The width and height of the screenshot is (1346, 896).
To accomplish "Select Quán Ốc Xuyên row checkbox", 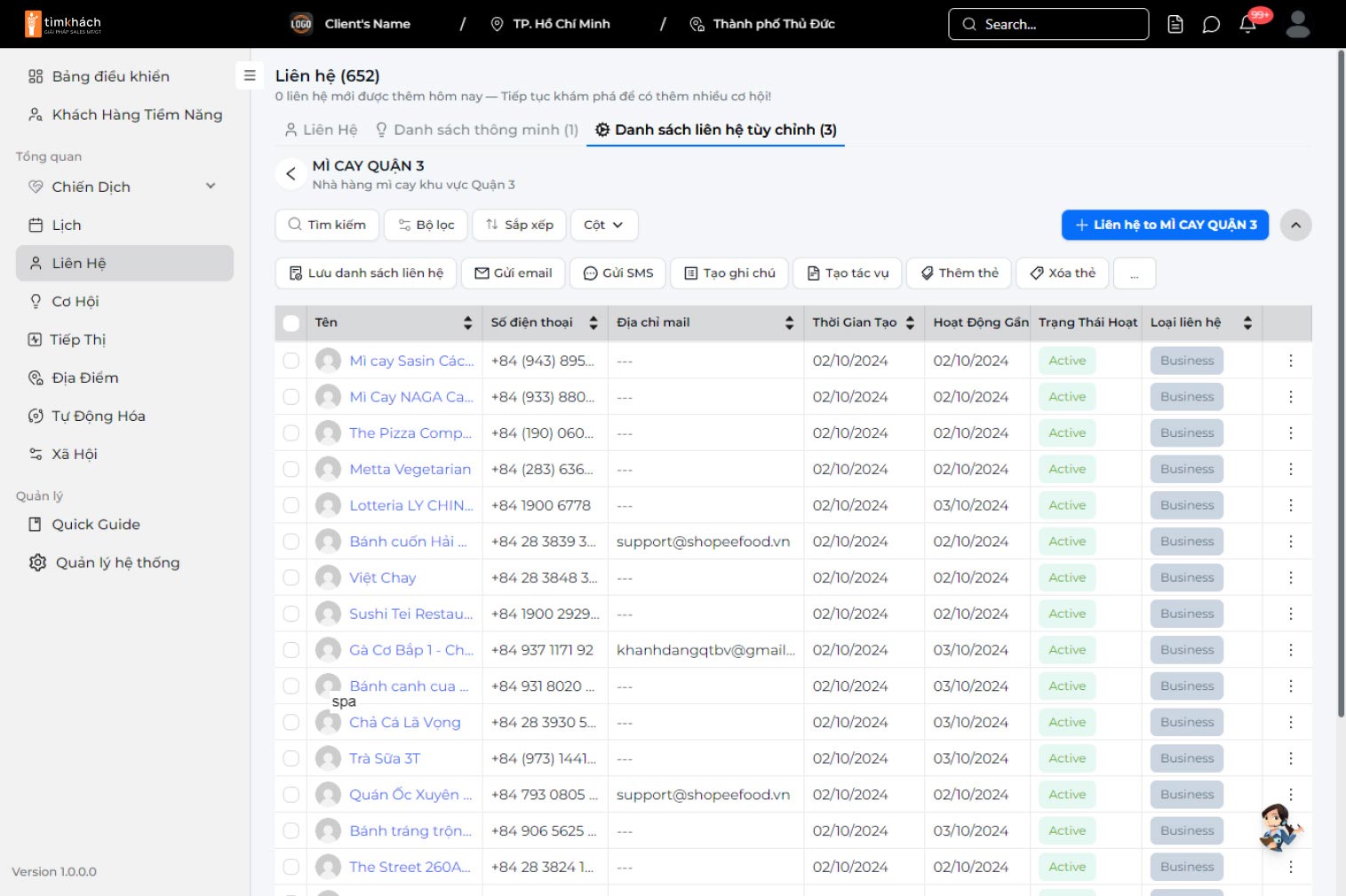I will coord(291,795).
